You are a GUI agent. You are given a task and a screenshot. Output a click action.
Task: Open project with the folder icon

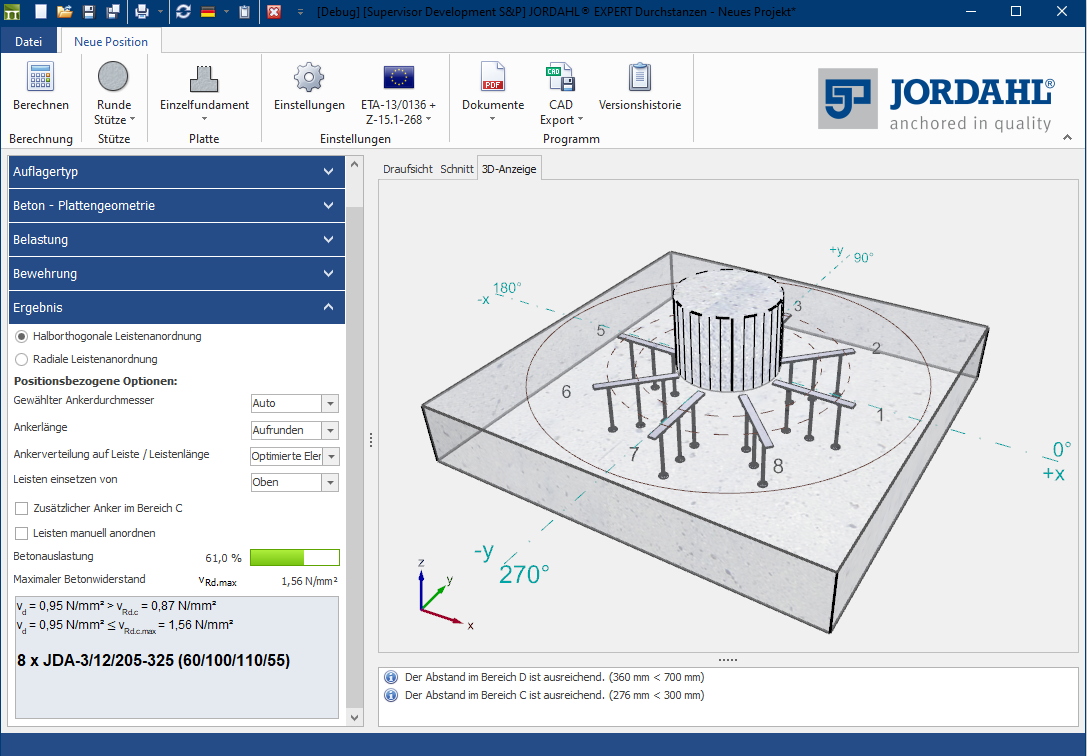pyautogui.click(x=64, y=11)
